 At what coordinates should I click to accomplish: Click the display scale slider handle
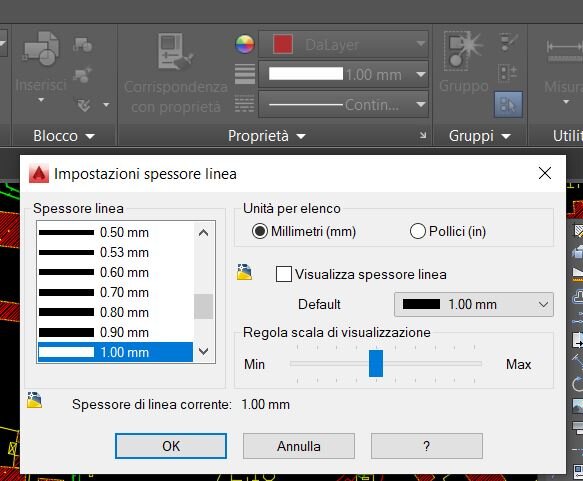pyautogui.click(x=376, y=363)
